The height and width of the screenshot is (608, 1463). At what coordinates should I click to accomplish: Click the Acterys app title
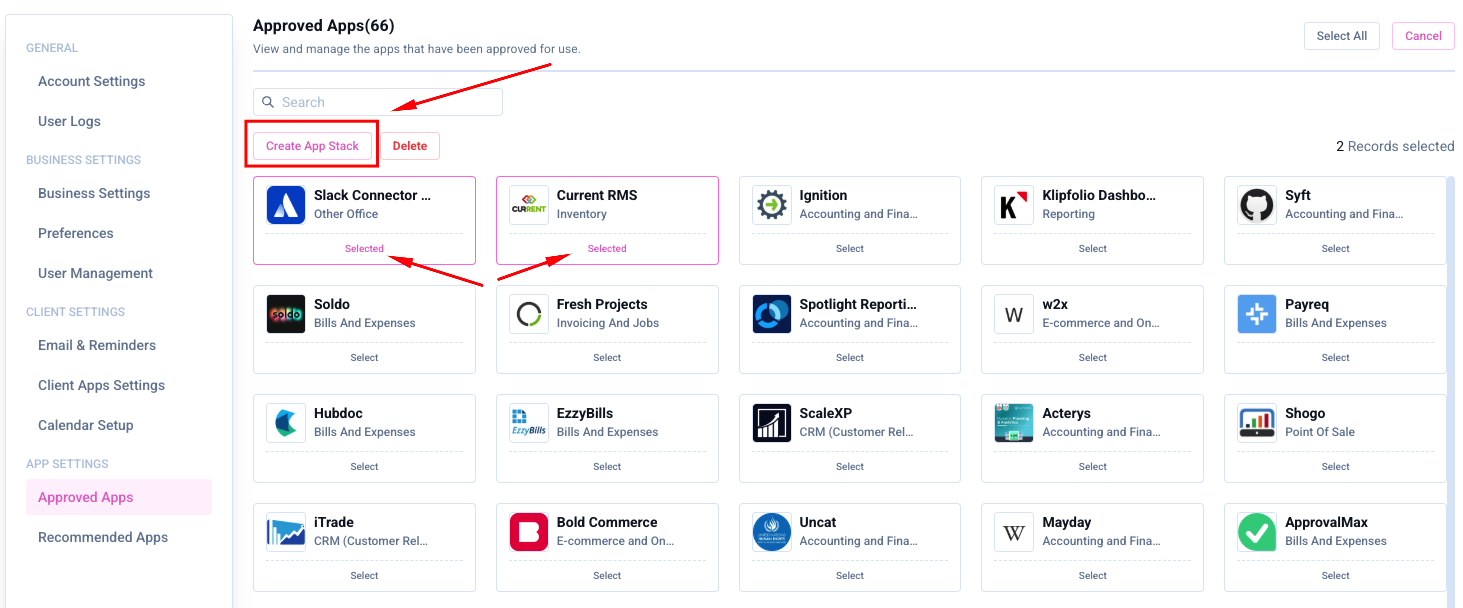[1067, 413]
